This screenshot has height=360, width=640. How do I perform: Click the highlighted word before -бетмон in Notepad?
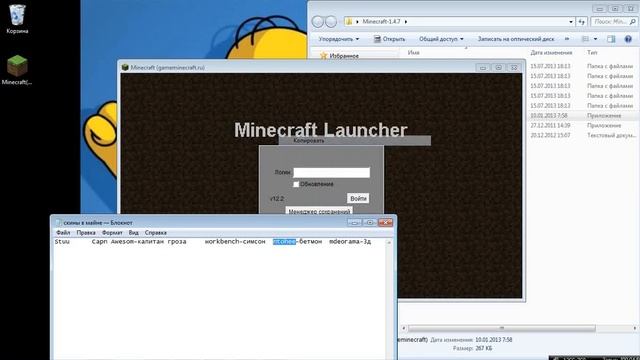point(284,242)
